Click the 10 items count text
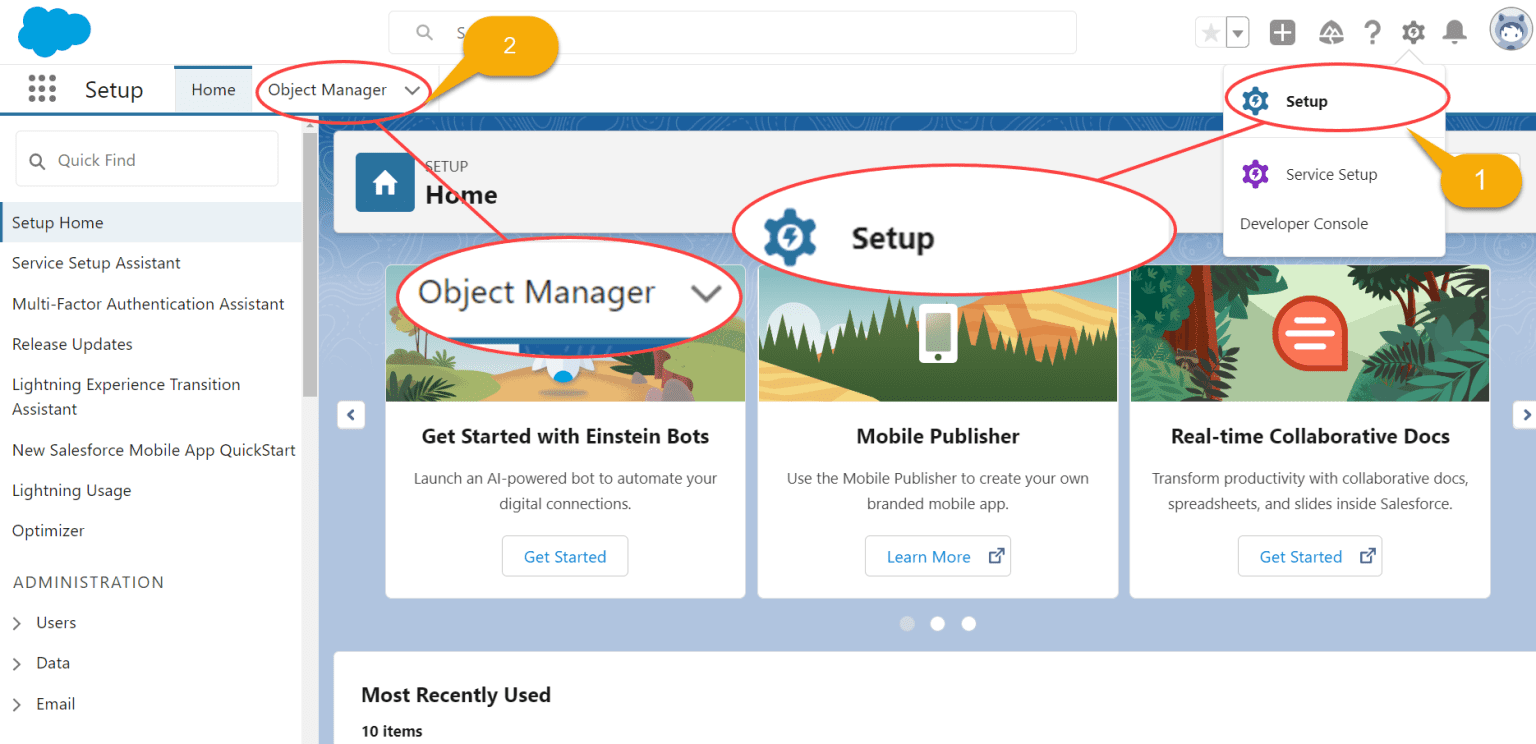 pos(392,731)
